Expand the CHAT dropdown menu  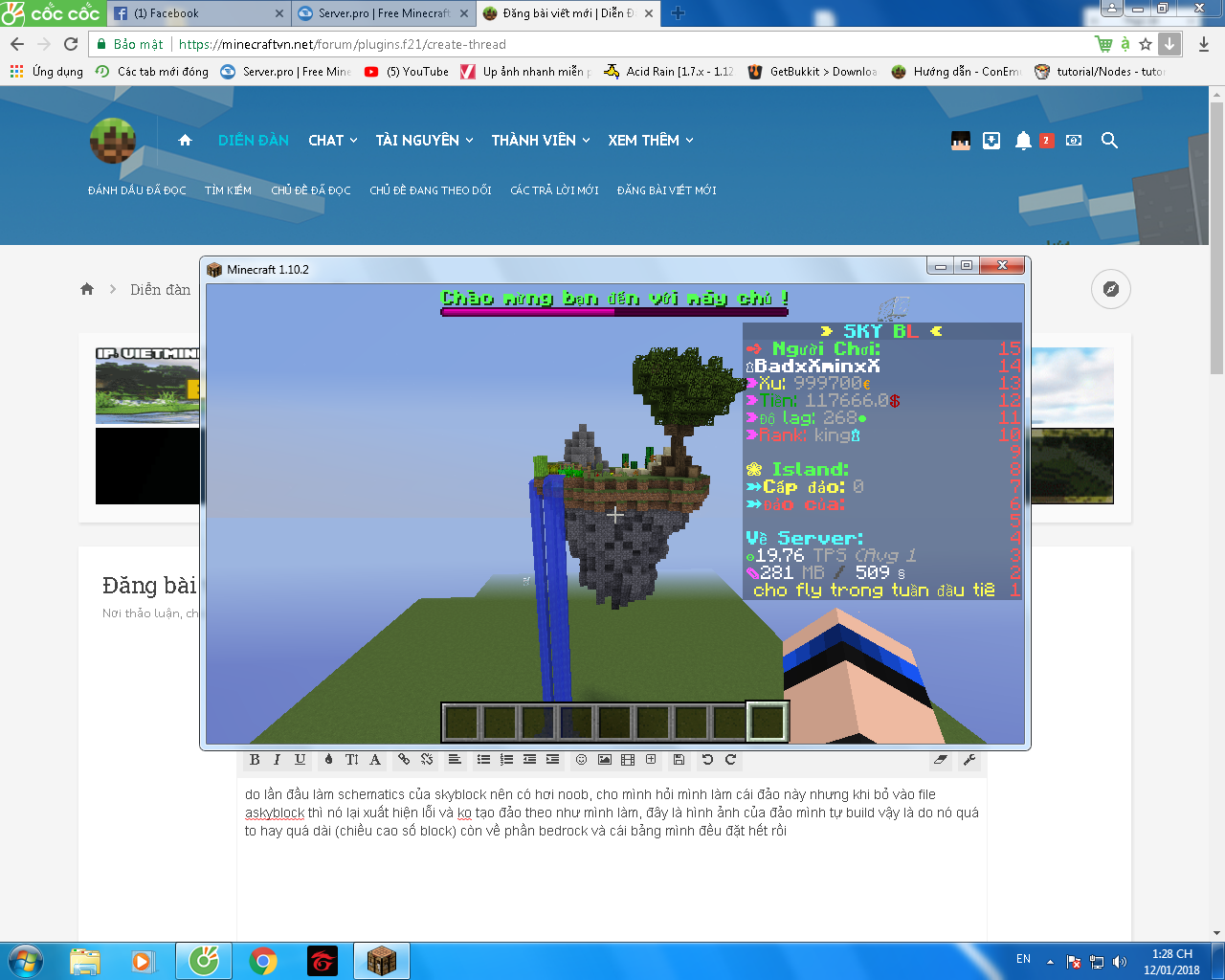[x=333, y=140]
